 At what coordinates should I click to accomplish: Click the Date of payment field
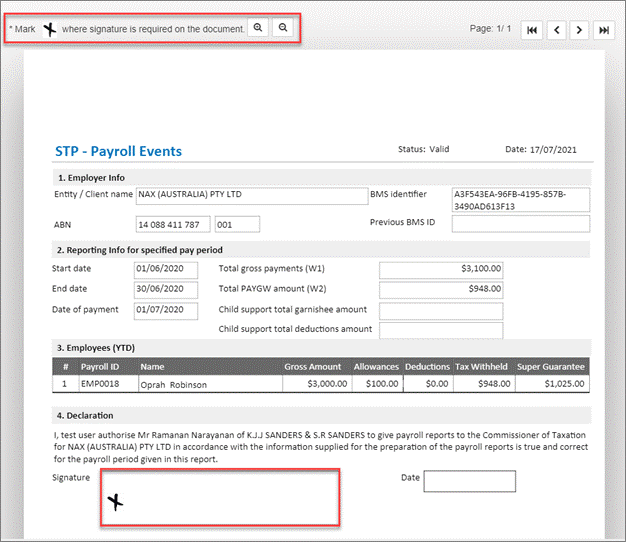point(159,311)
